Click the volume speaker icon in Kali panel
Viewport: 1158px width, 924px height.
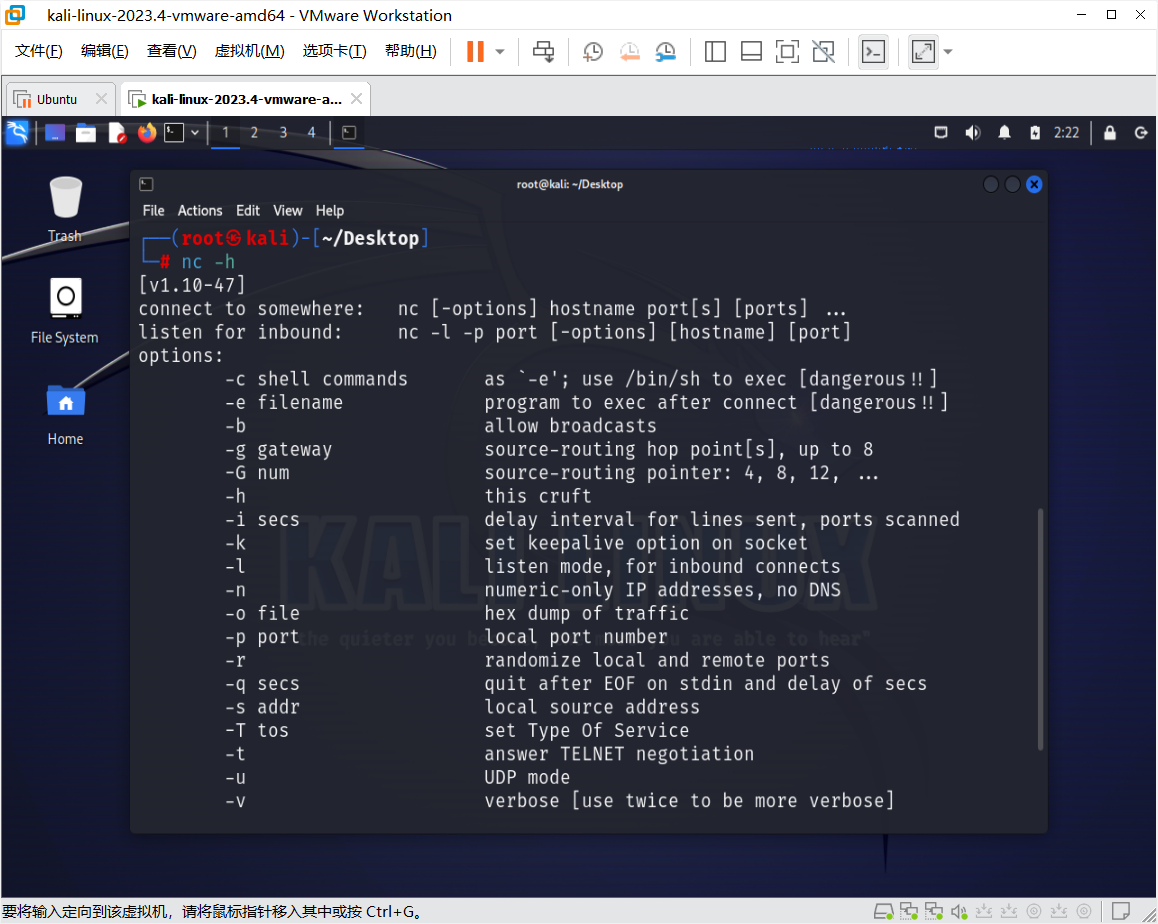click(x=973, y=133)
